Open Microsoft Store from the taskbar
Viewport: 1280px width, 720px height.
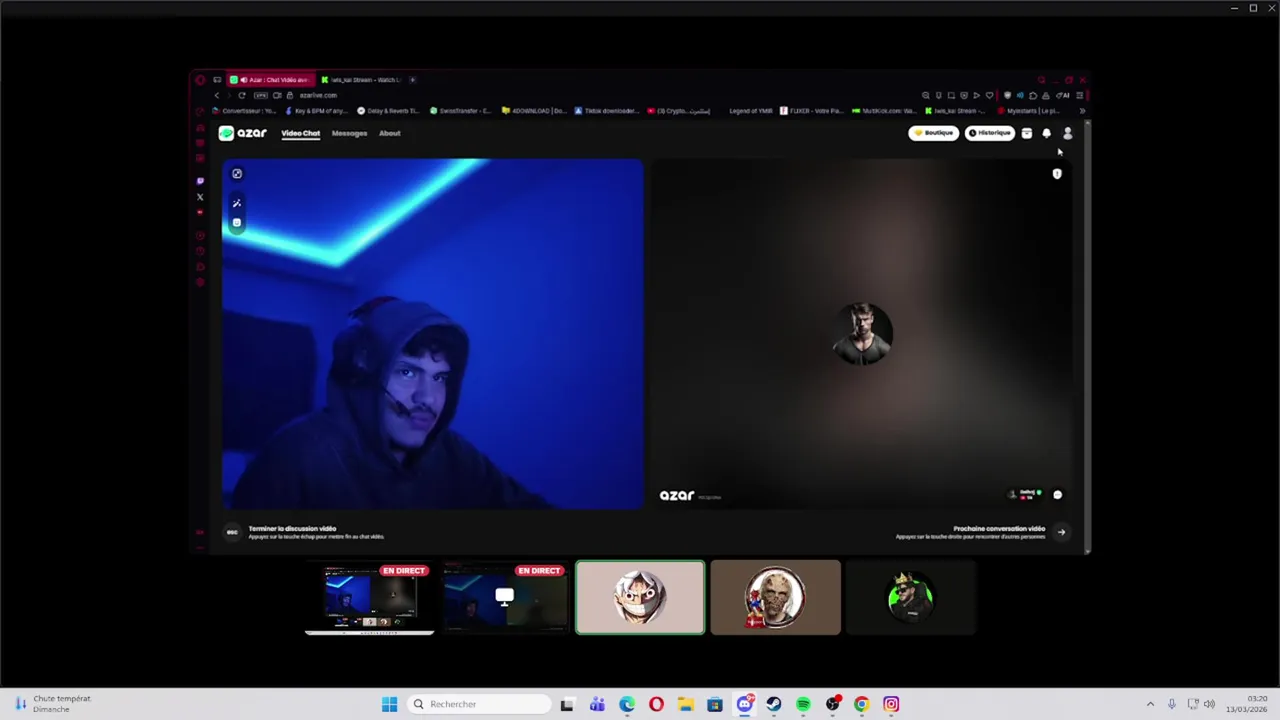tap(715, 704)
